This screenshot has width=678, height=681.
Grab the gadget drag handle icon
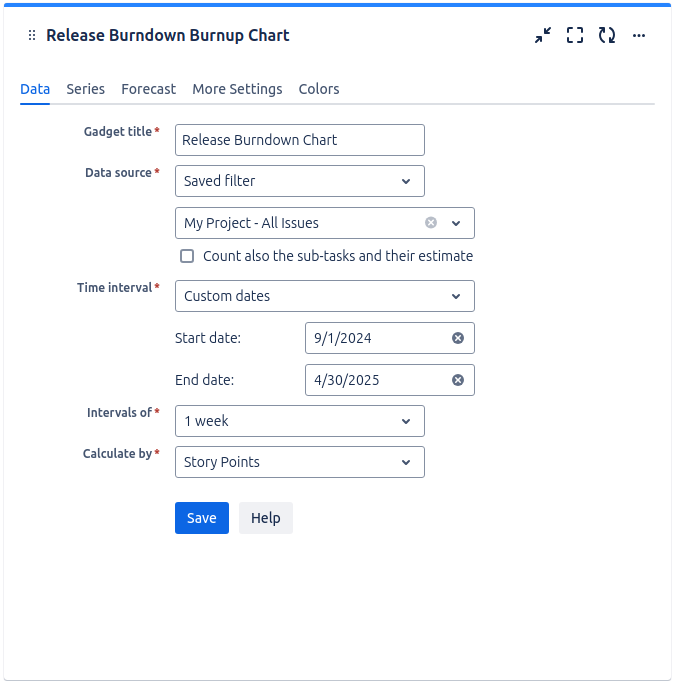(x=32, y=35)
